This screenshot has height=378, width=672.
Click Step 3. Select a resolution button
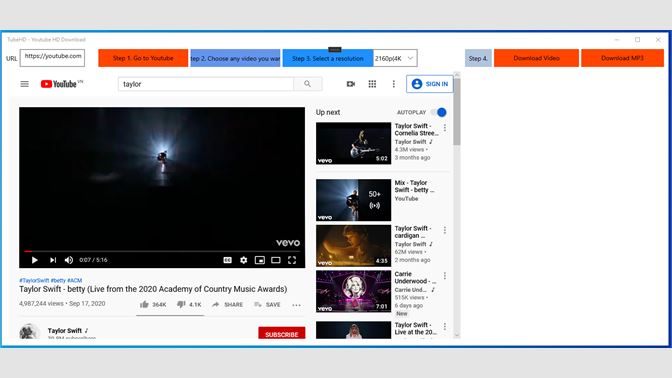coord(327,58)
